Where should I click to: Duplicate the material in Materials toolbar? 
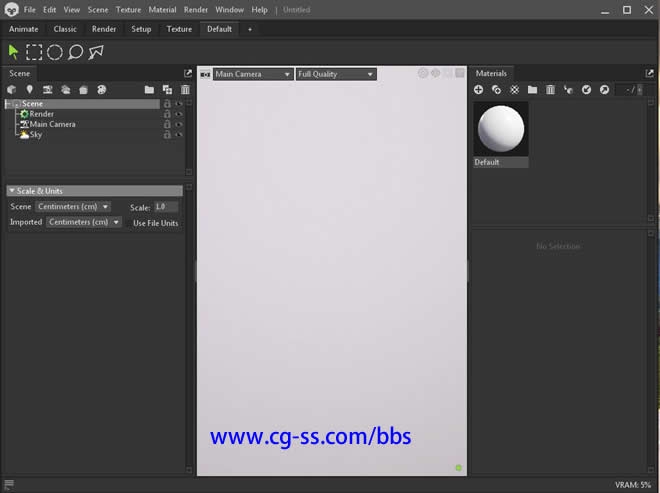(x=496, y=90)
